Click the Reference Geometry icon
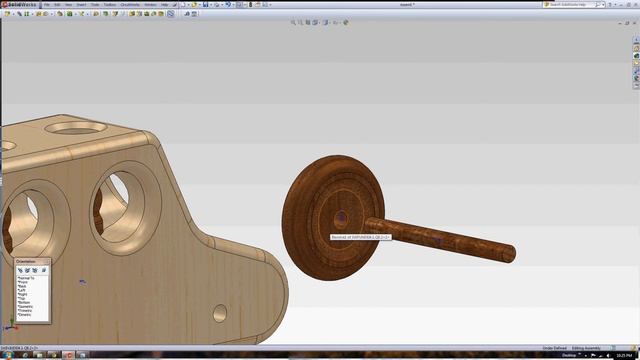This screenshot has width=640, height=360. [82, 14]
